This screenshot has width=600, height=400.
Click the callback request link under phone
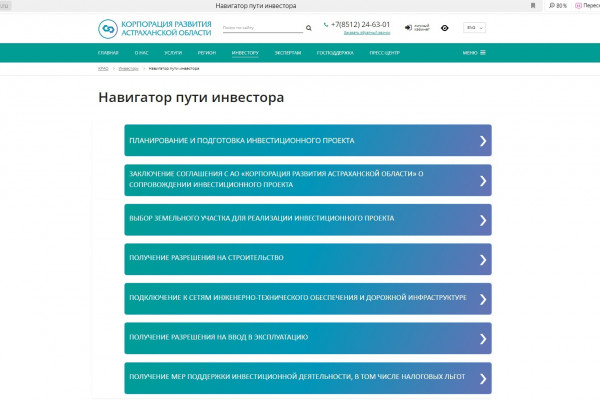[x=367, y=33]
